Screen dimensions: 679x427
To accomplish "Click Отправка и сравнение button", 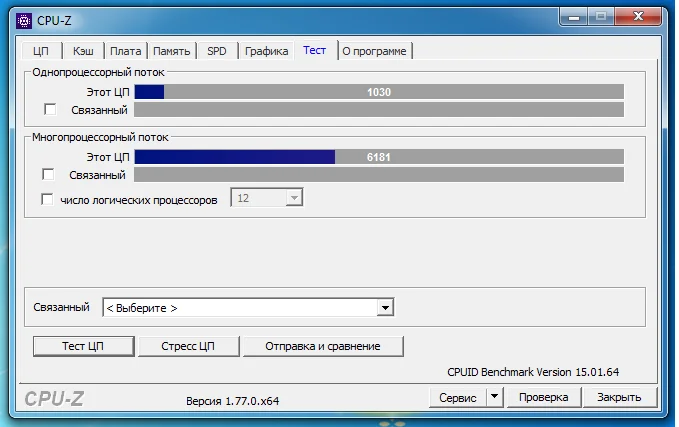I will 323,346.
